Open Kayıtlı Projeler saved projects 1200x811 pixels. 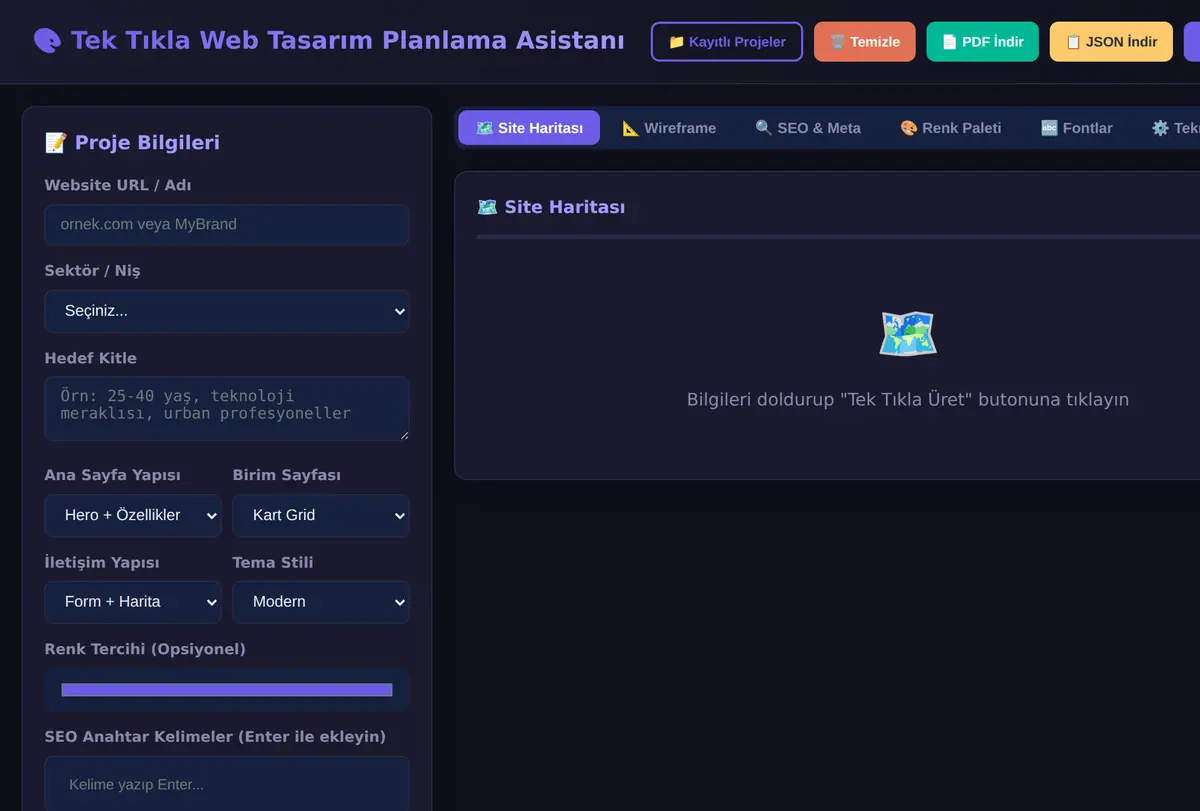(x=727, y=42)
